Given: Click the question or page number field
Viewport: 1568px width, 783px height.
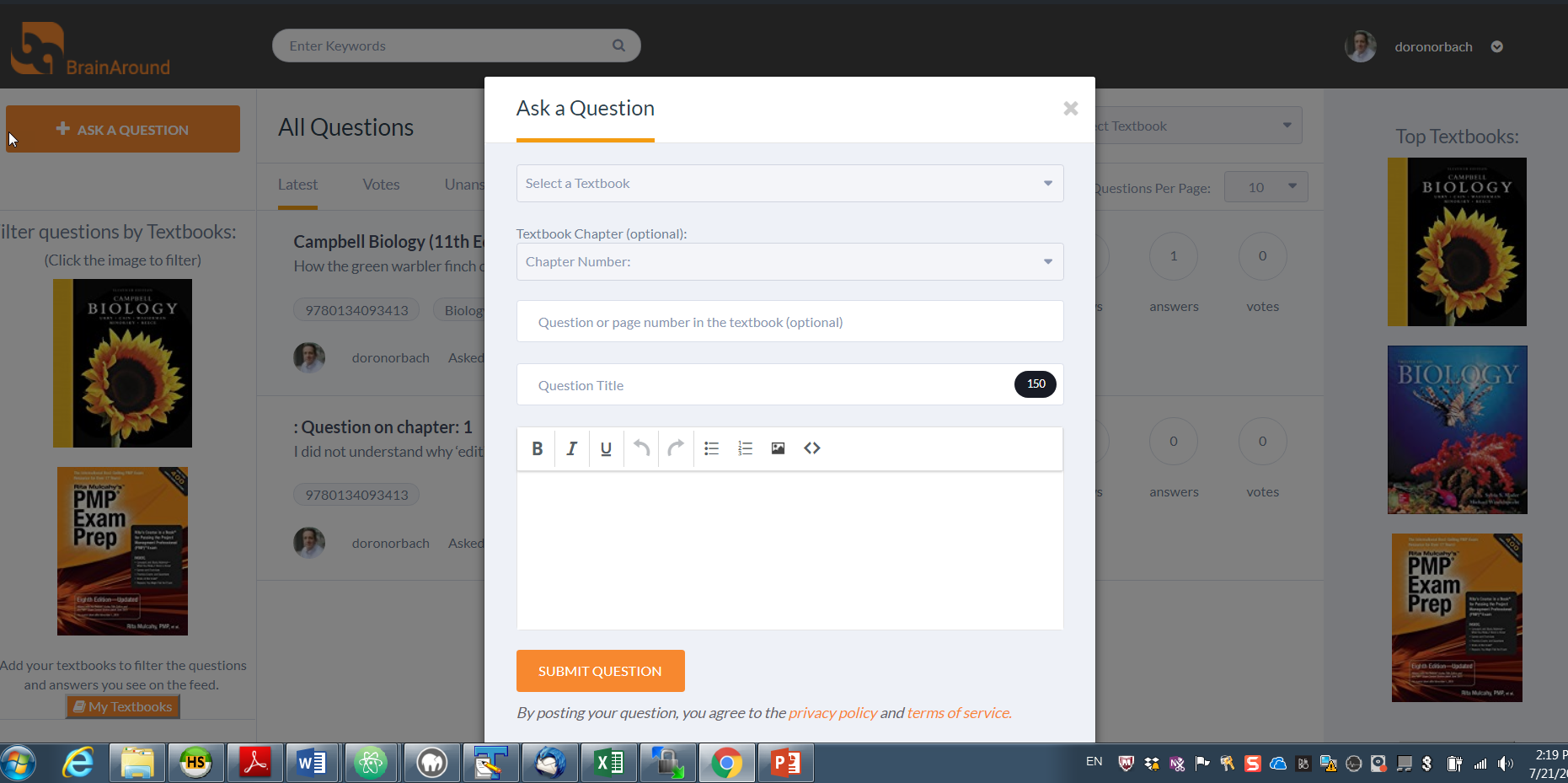Looking at the screenshot, I should [789, 322].
